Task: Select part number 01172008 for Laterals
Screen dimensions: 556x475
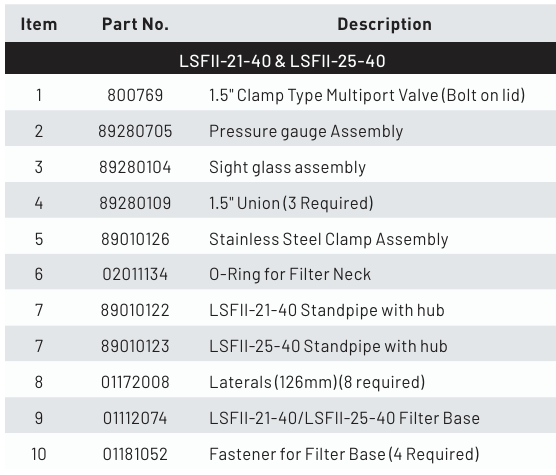Action: click(x=135, y=382)
